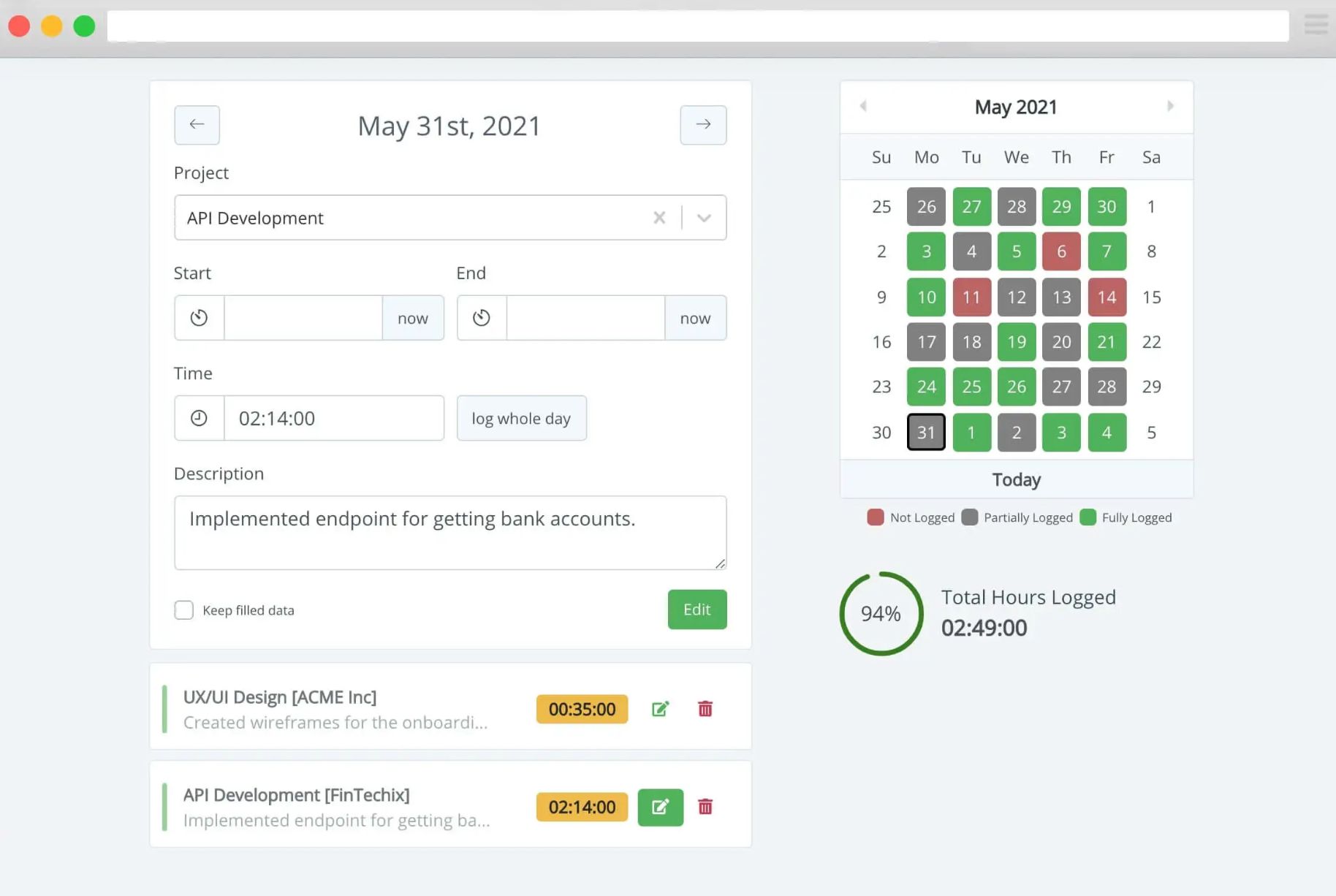Advance the calendar to June 2021
The image size is (1336, 896).
[1171, 106]
